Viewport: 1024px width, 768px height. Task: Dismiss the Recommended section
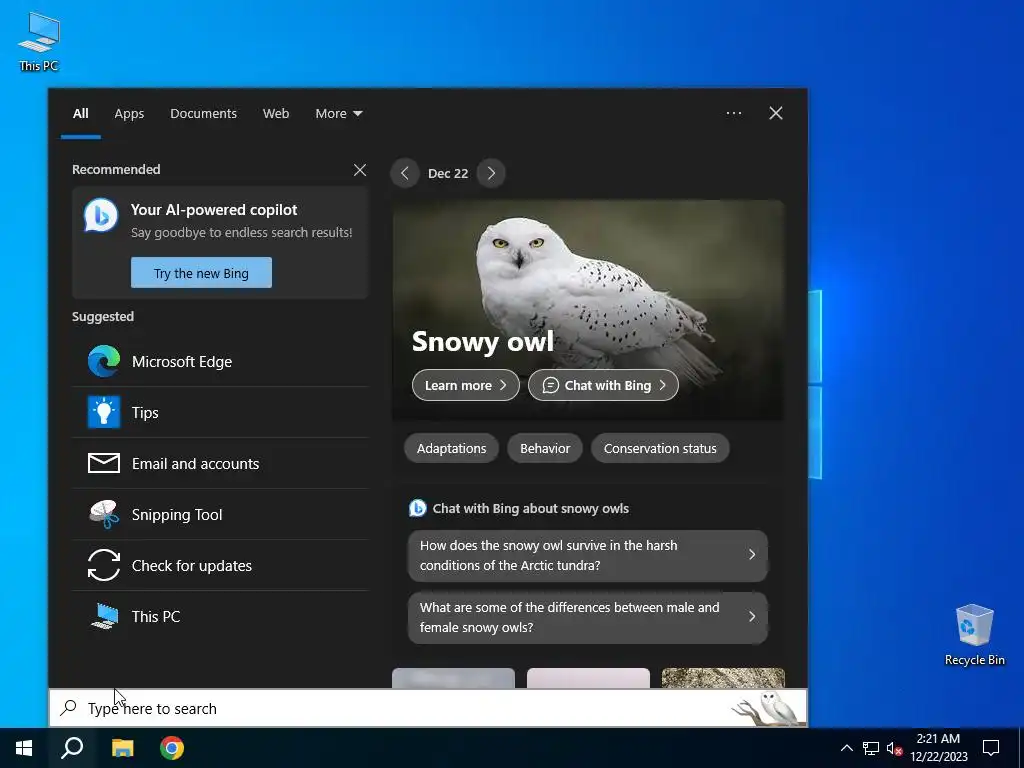tap(360, 170)
